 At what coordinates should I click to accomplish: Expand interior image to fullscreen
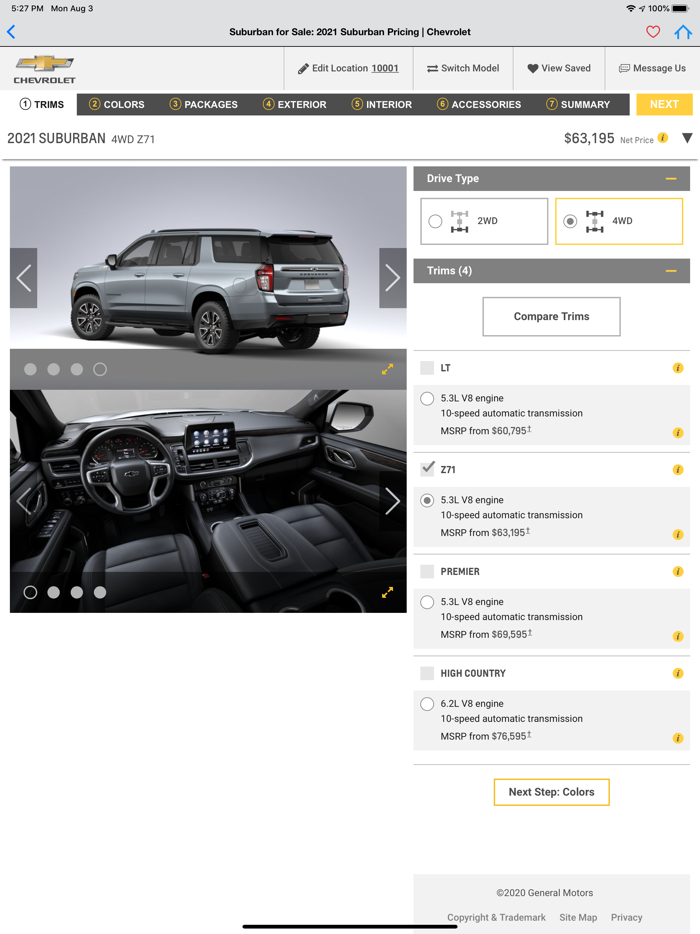[387, 592]
